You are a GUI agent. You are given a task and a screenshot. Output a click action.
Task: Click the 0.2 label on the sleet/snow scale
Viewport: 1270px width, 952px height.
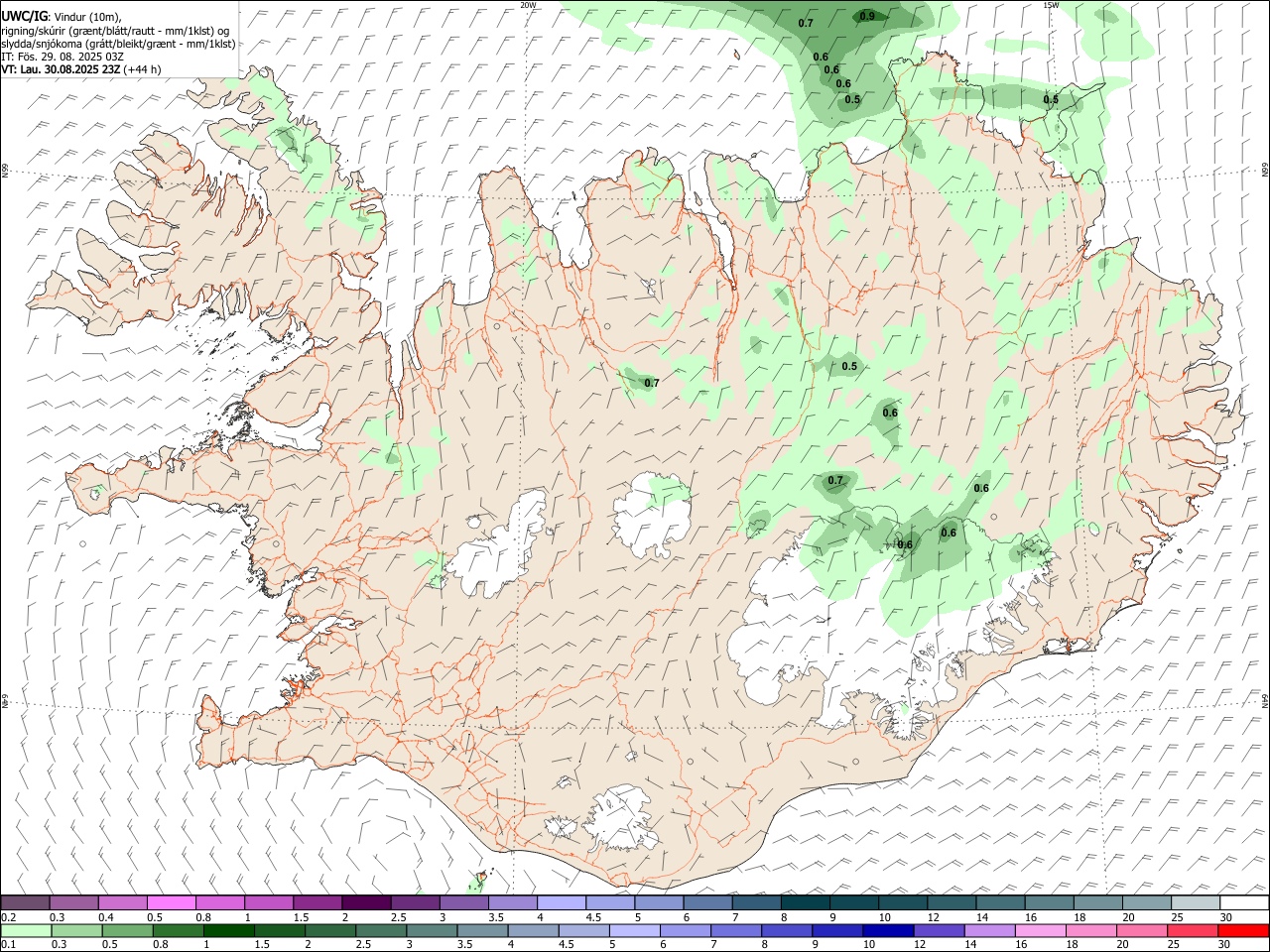(x=8, y=917)
